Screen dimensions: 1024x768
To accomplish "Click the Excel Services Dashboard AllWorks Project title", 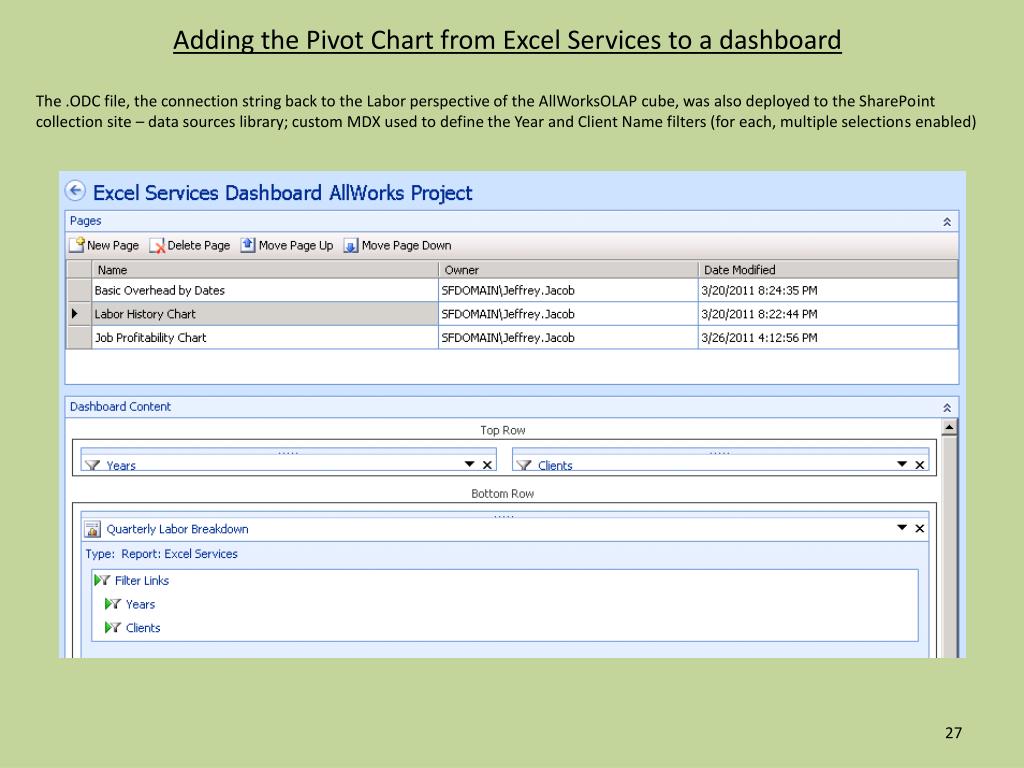I will pos(282,193).
